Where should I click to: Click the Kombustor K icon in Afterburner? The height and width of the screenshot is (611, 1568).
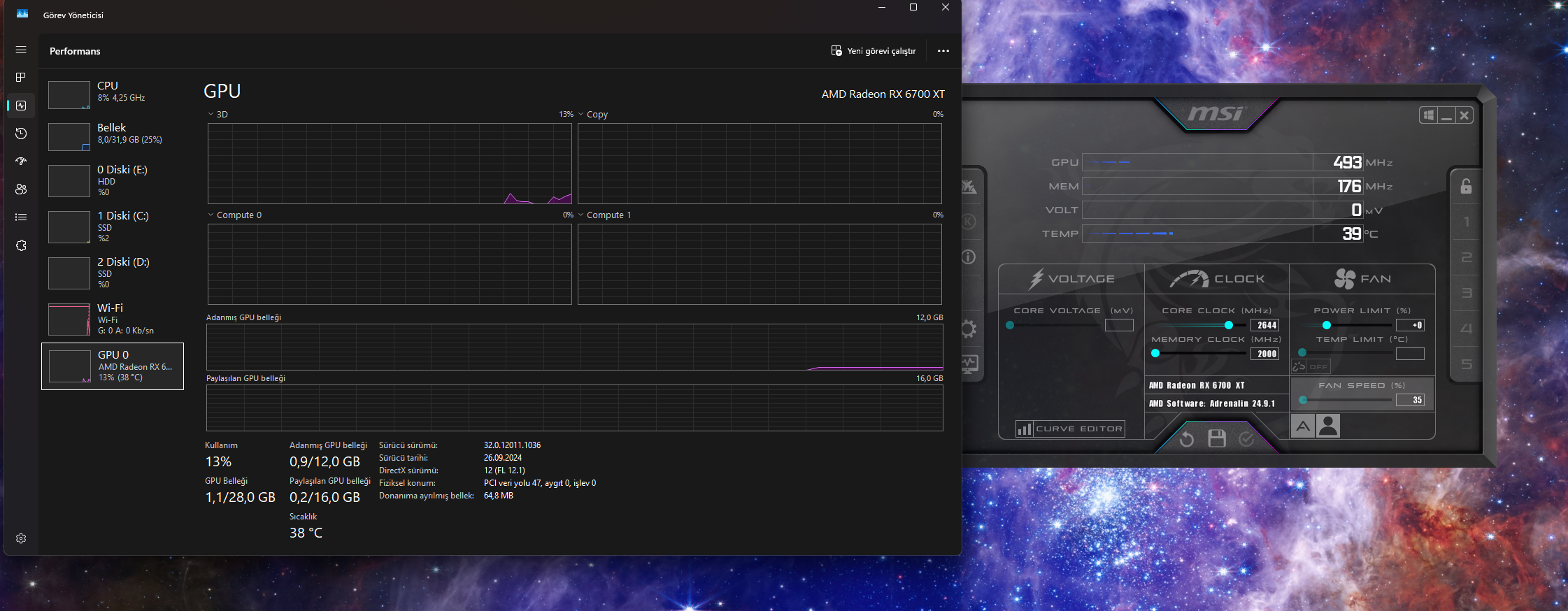(969, 222)
